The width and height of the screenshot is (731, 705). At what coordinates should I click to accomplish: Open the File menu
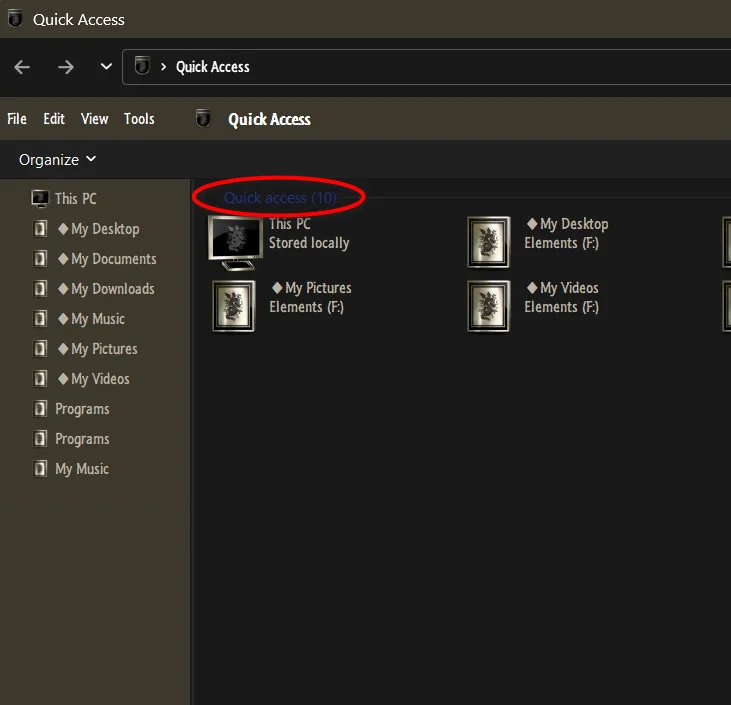click(x=17, y=119)
